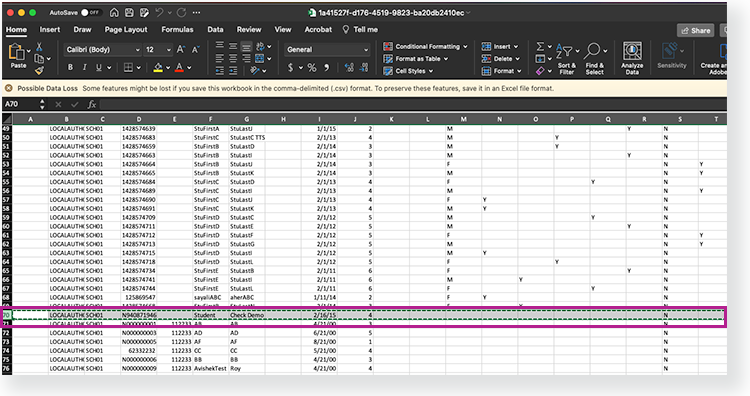Open Conditional Formatting dropdown
The image size is (750, 396).
pos(425,46)
